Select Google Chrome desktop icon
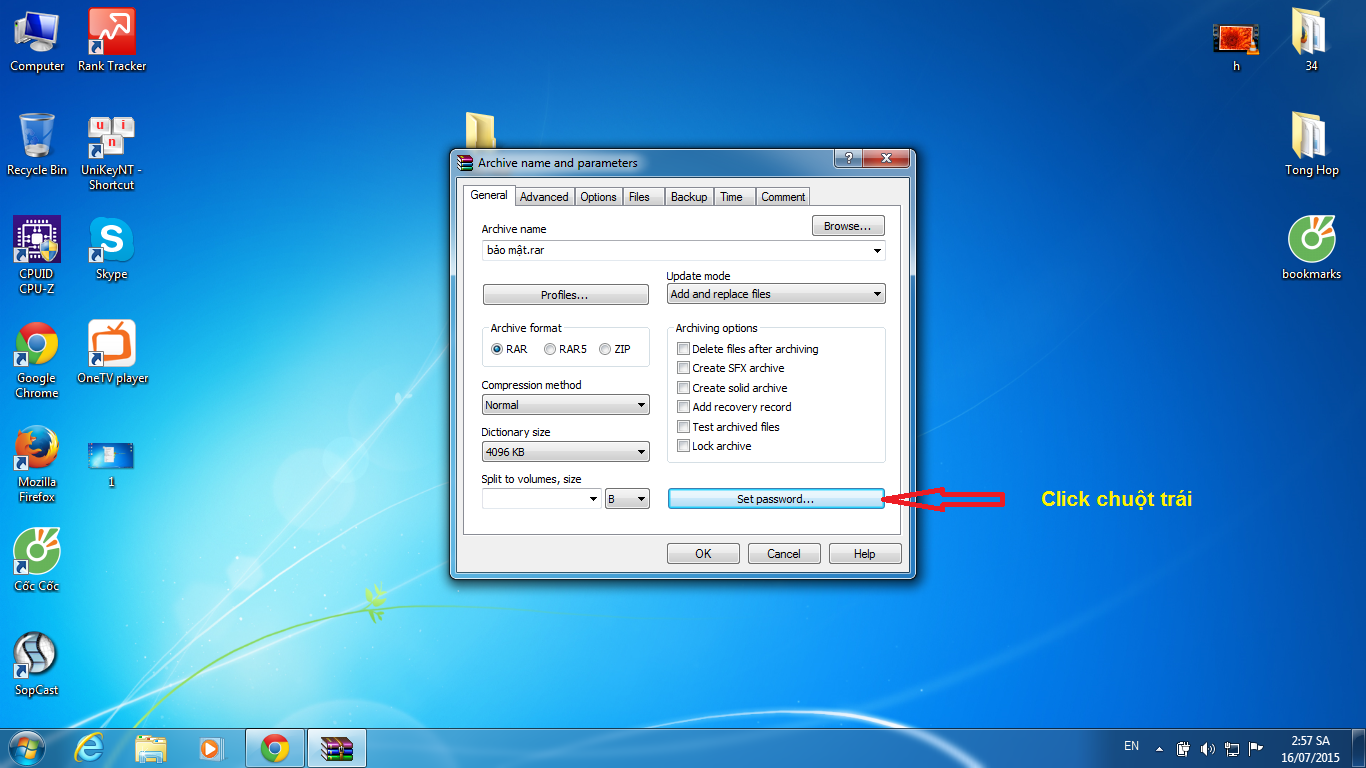 (37, 360)
